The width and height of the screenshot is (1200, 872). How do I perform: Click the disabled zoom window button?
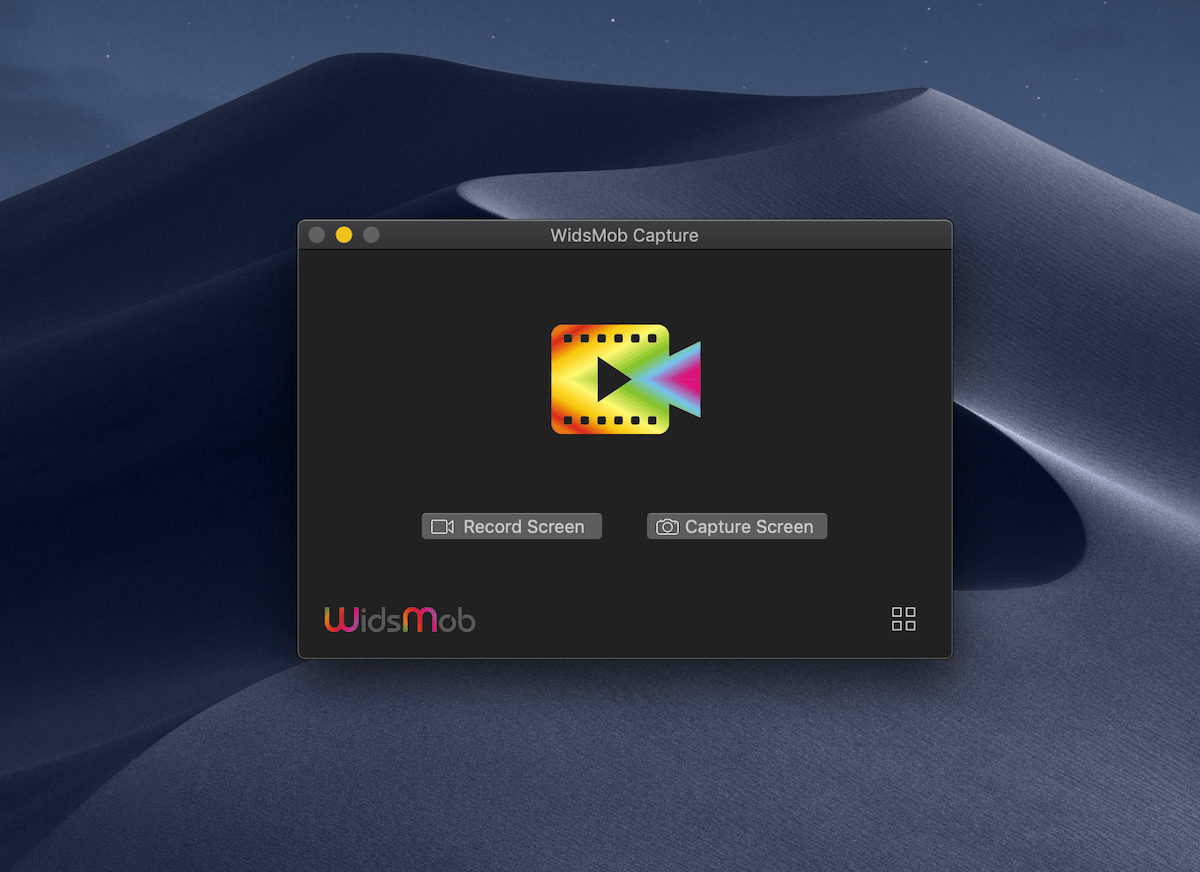click(371, 235)
